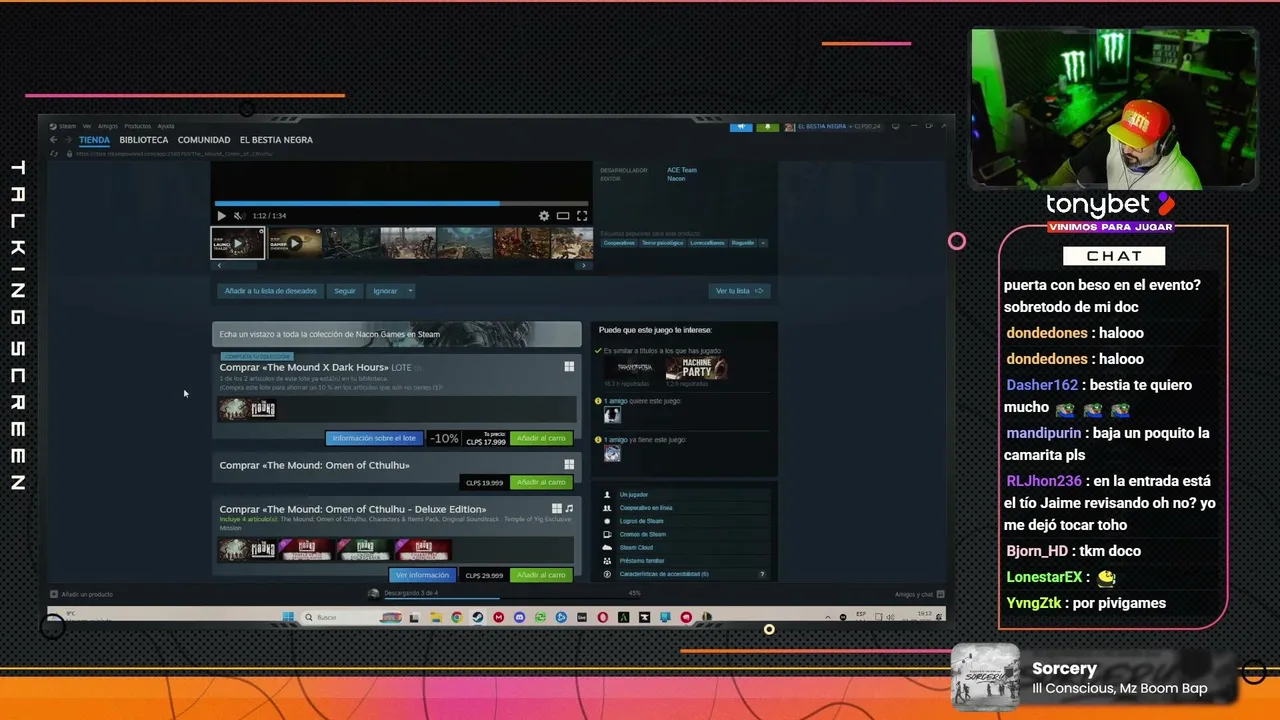
Task: Open Características de accesibilidad link
Action: 664,574
